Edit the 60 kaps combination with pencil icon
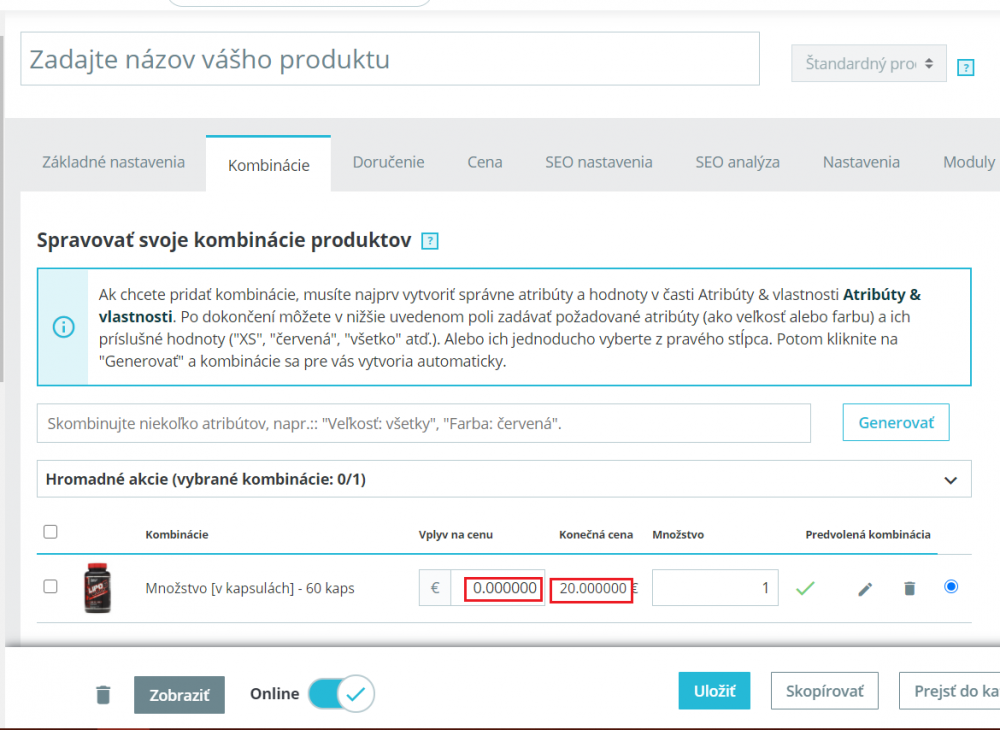Screen dimensions: 1000x730 pyautogui.click(x=865, y=588)
